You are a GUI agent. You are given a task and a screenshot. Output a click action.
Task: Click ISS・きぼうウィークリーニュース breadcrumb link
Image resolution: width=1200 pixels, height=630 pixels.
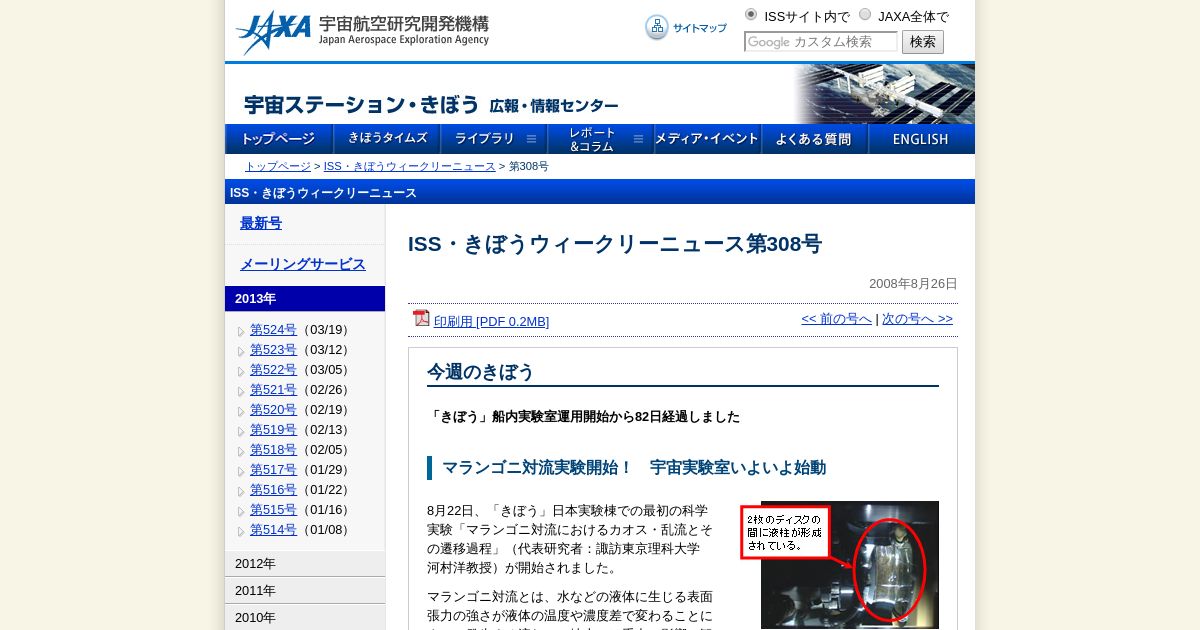click(x=409, y=166)
